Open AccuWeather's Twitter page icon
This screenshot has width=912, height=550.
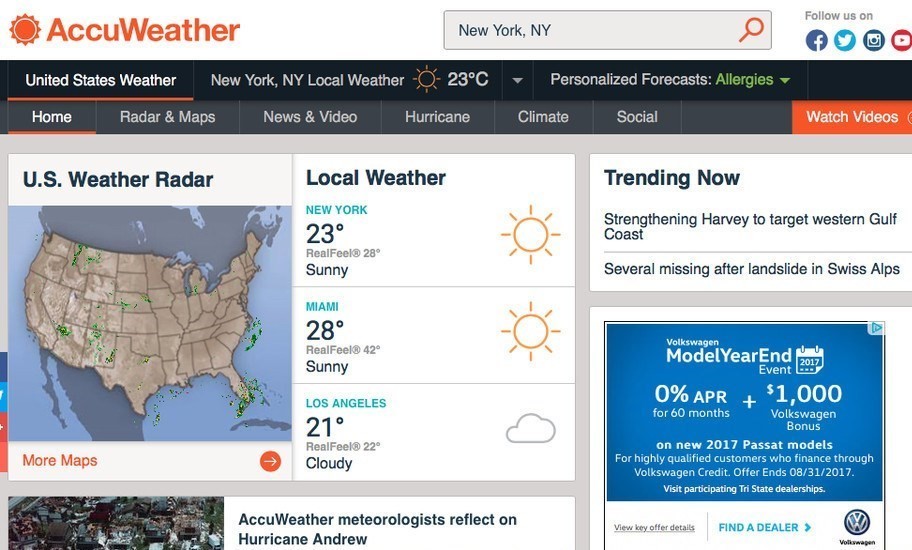click(x=845, y=41)
